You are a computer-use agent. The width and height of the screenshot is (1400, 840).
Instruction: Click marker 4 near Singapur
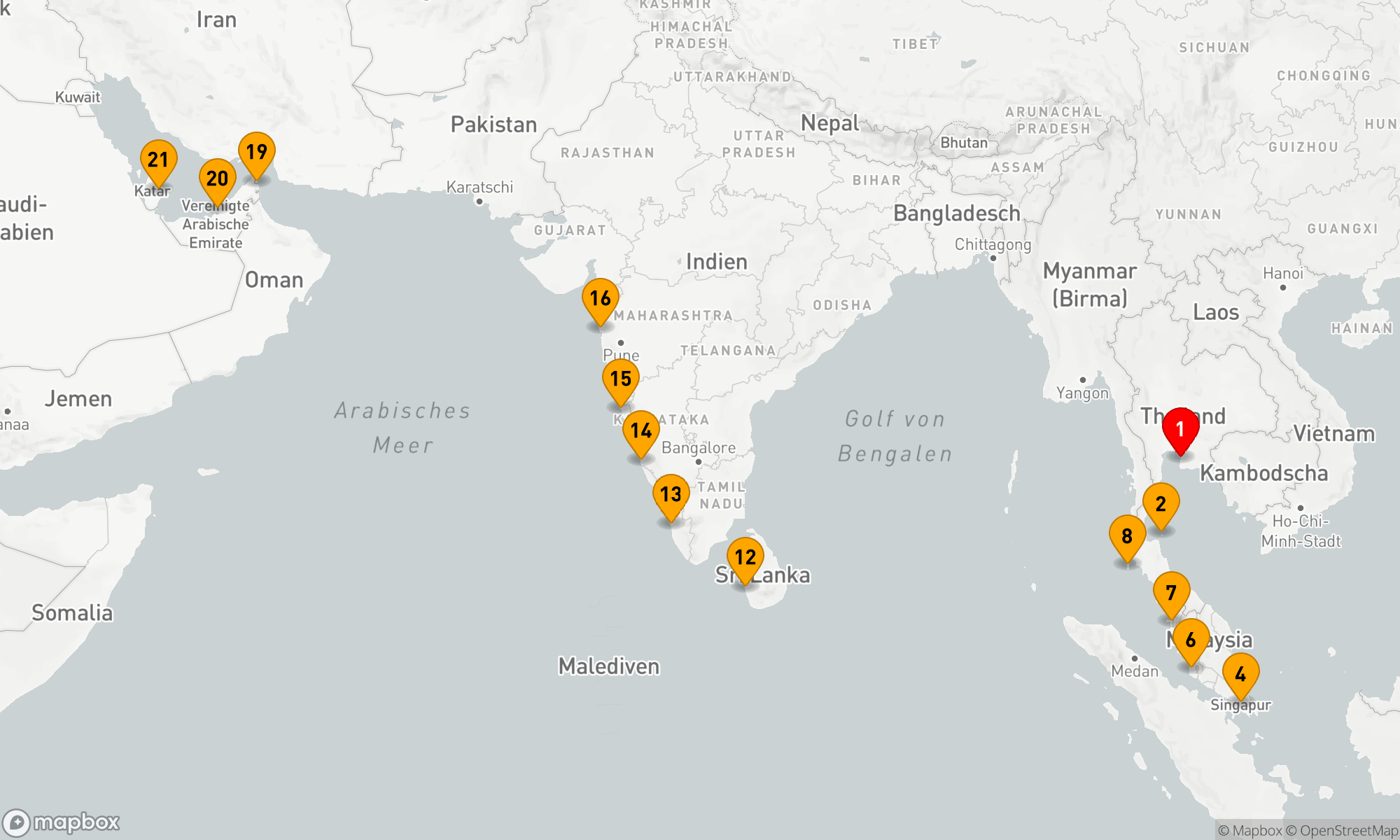[1240, 674]
